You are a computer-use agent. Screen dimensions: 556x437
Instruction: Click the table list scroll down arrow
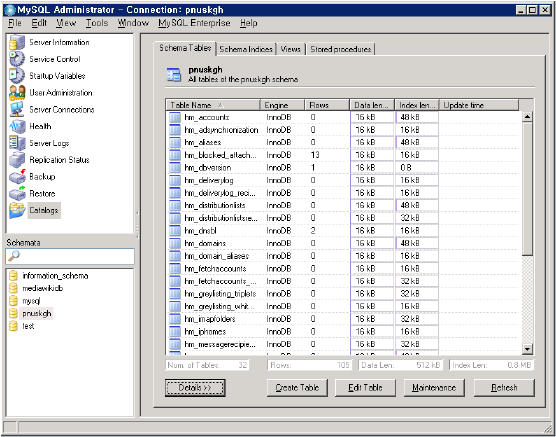[527, 349]
